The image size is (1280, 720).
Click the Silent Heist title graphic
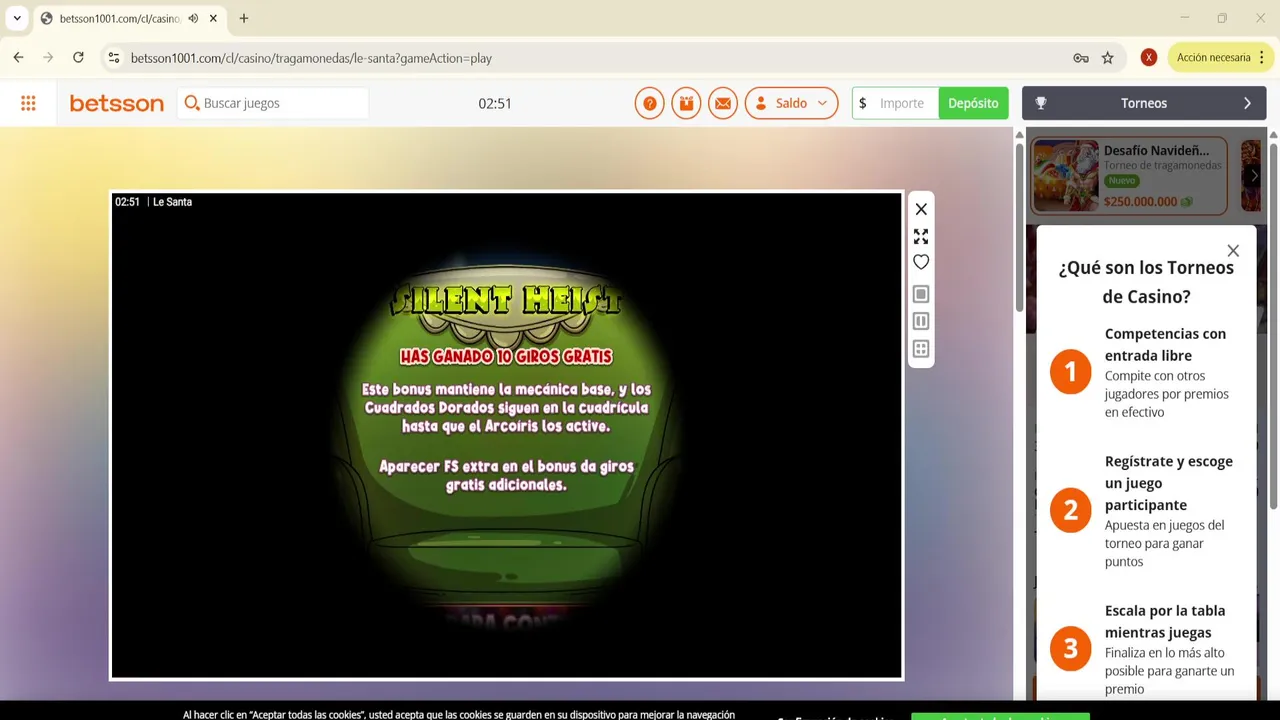click(506, 300)
